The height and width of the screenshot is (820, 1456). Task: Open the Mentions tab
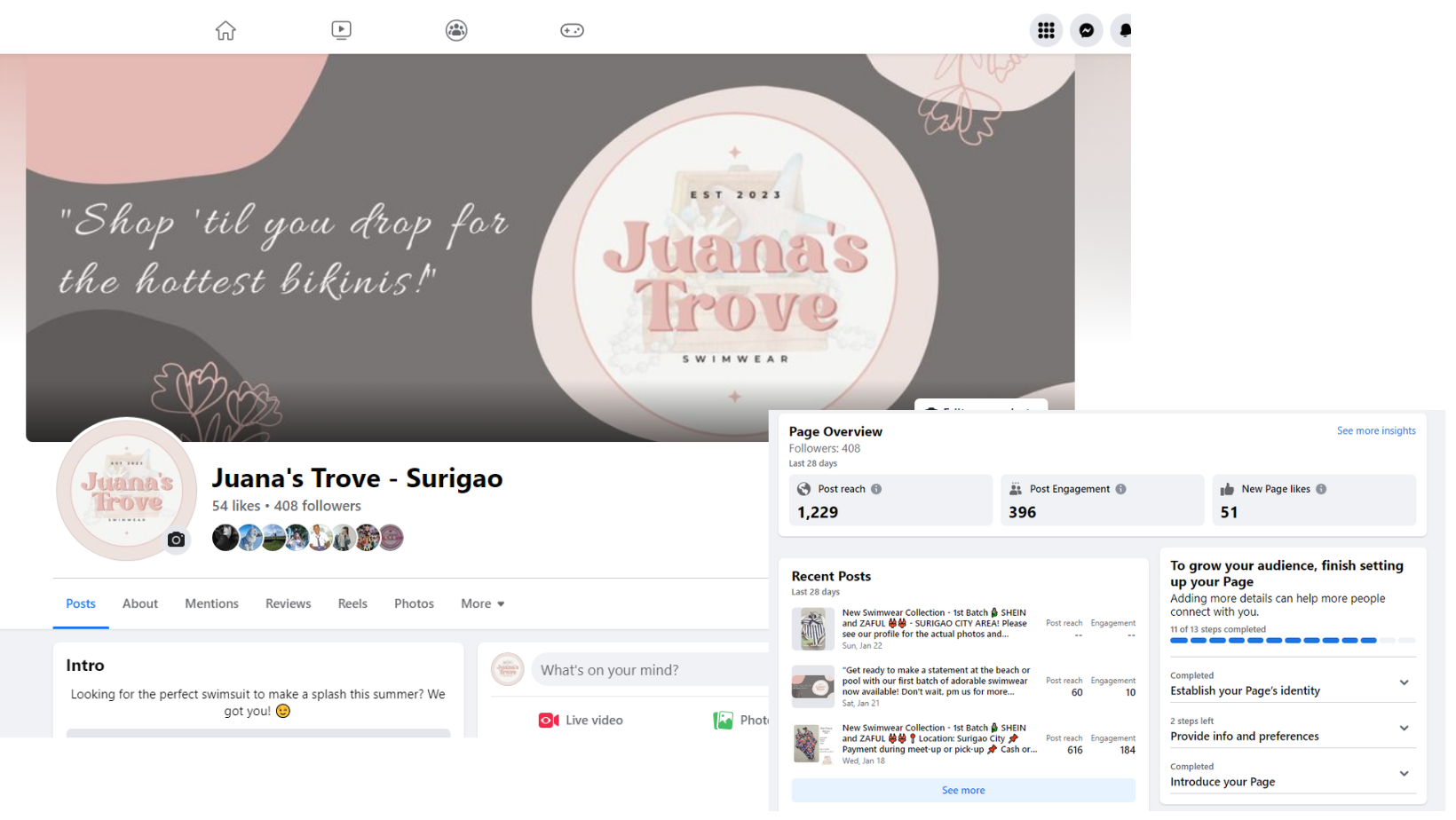point(211,603)
